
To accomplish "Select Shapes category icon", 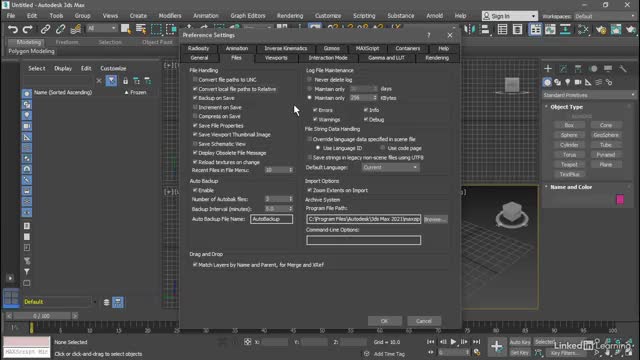I will pos(558,82).
